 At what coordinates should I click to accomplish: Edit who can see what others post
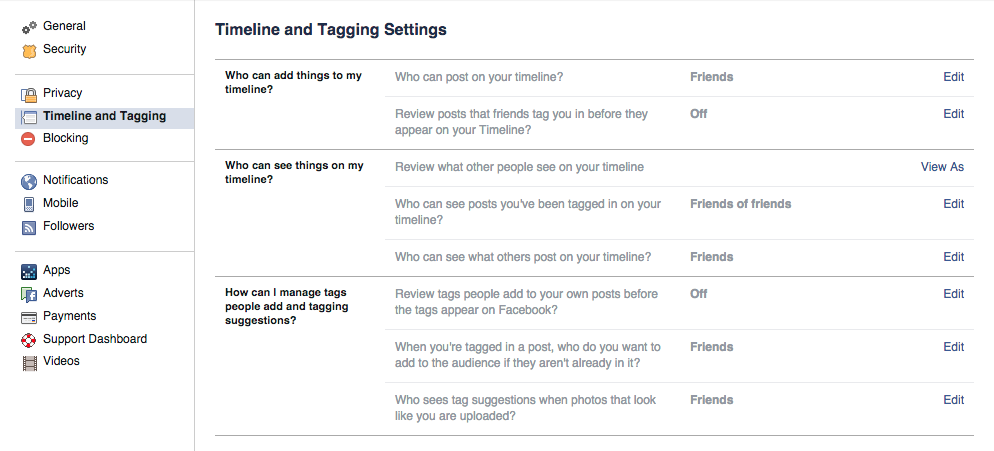pos(953,257)
